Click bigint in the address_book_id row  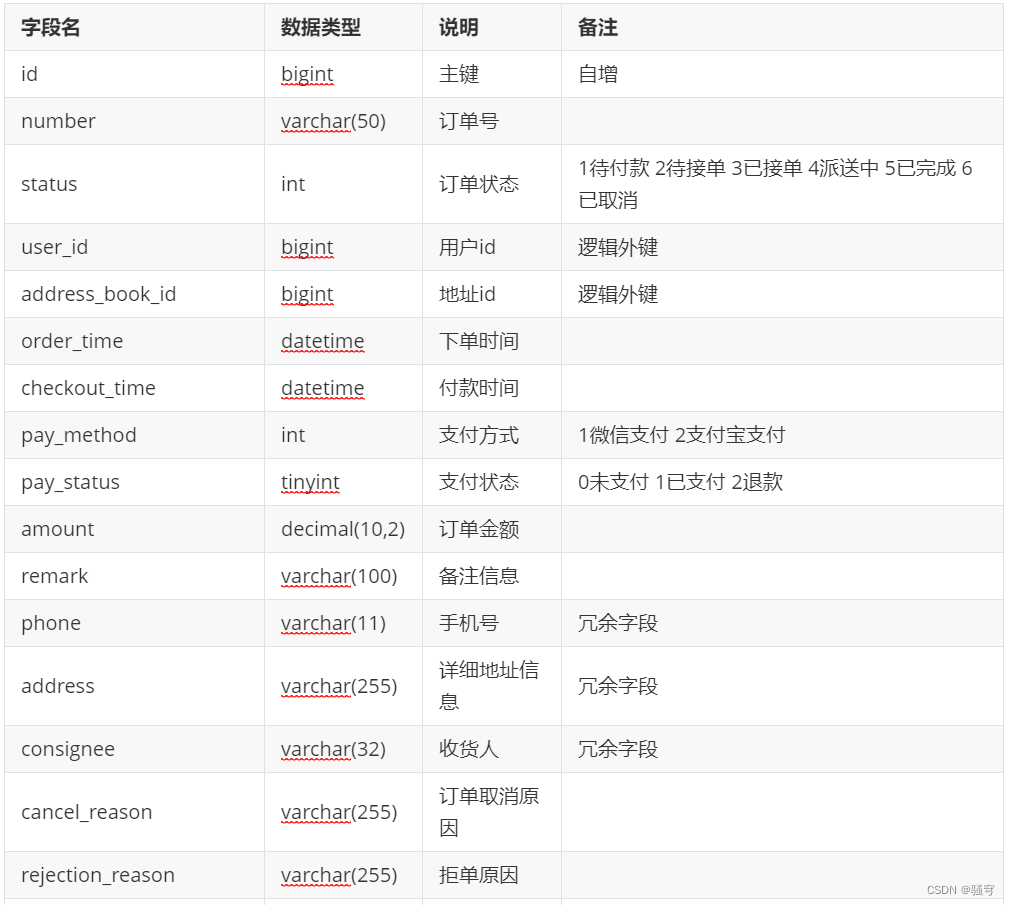(x=307, y=294)
